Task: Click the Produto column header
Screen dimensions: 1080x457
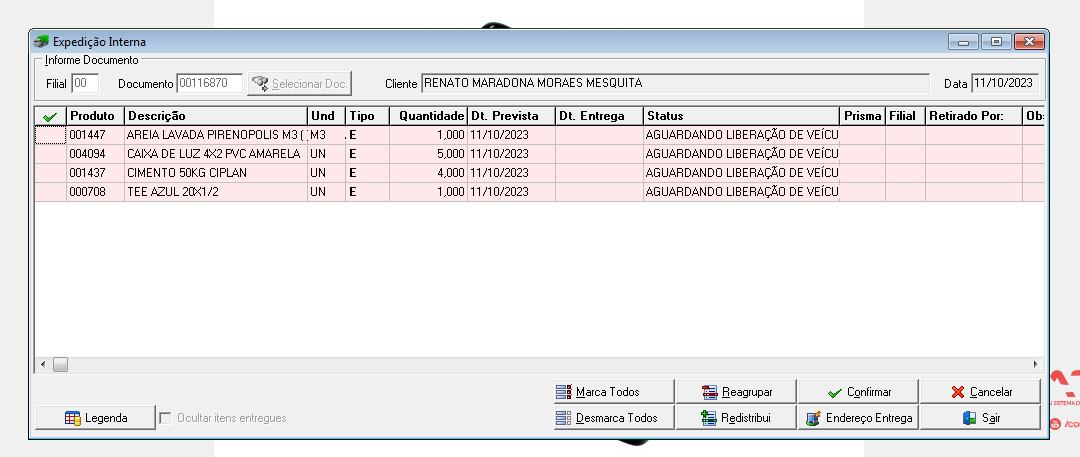Action: coord(95,116)
